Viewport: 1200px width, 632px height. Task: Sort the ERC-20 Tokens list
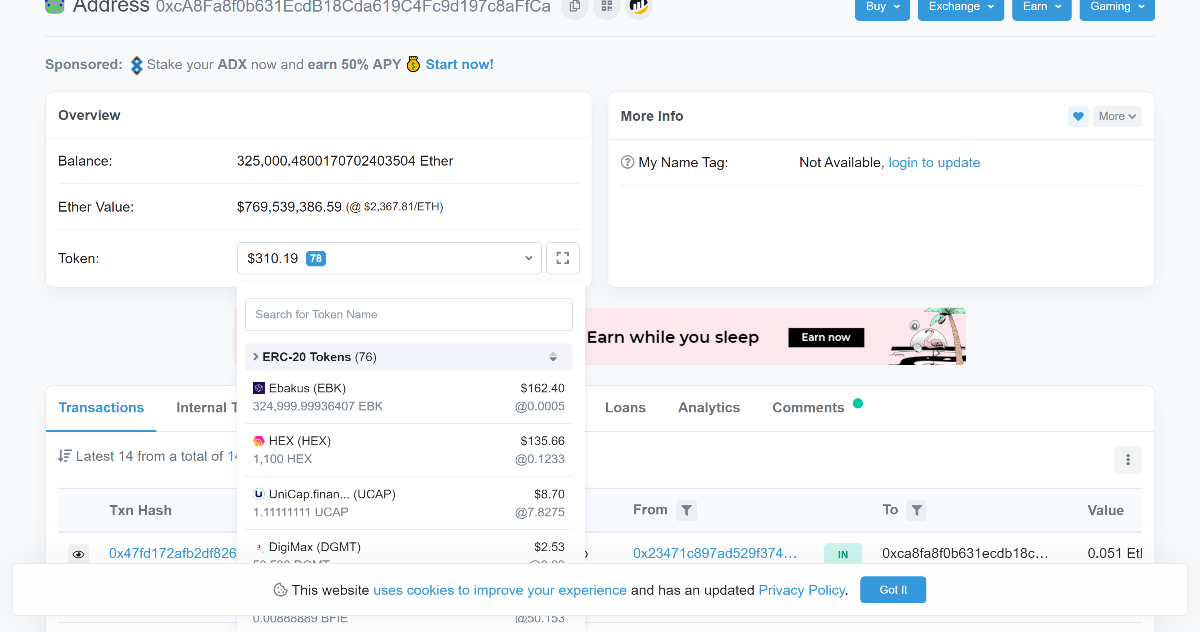[x=553, y=357]
